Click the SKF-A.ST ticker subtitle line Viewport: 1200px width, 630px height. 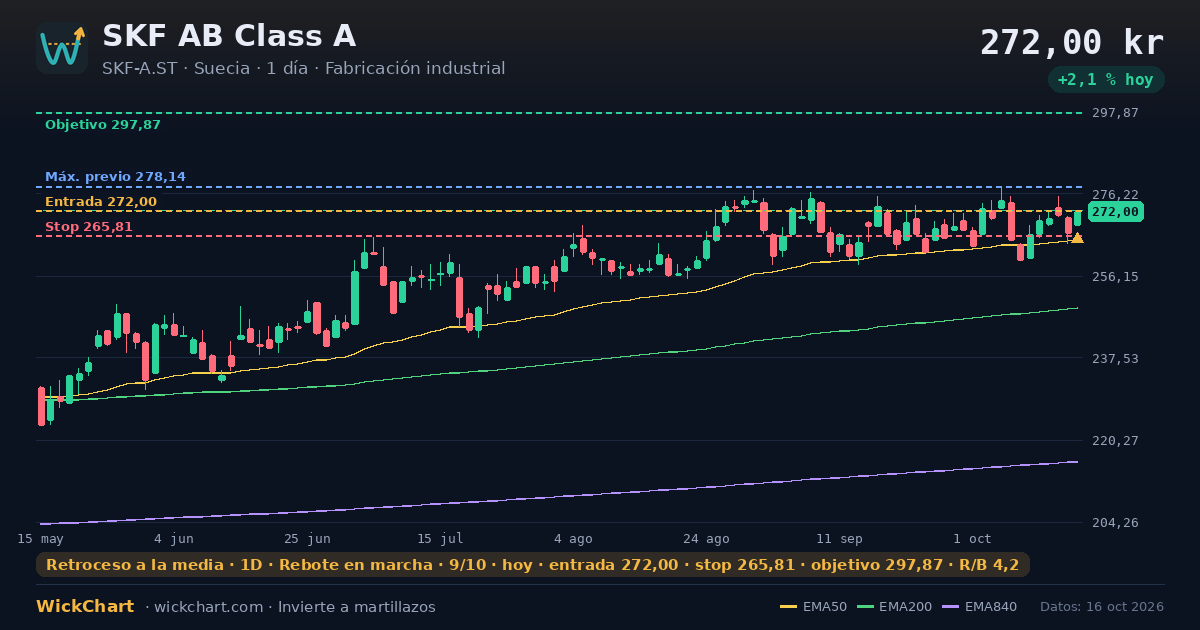click(303, 68)
